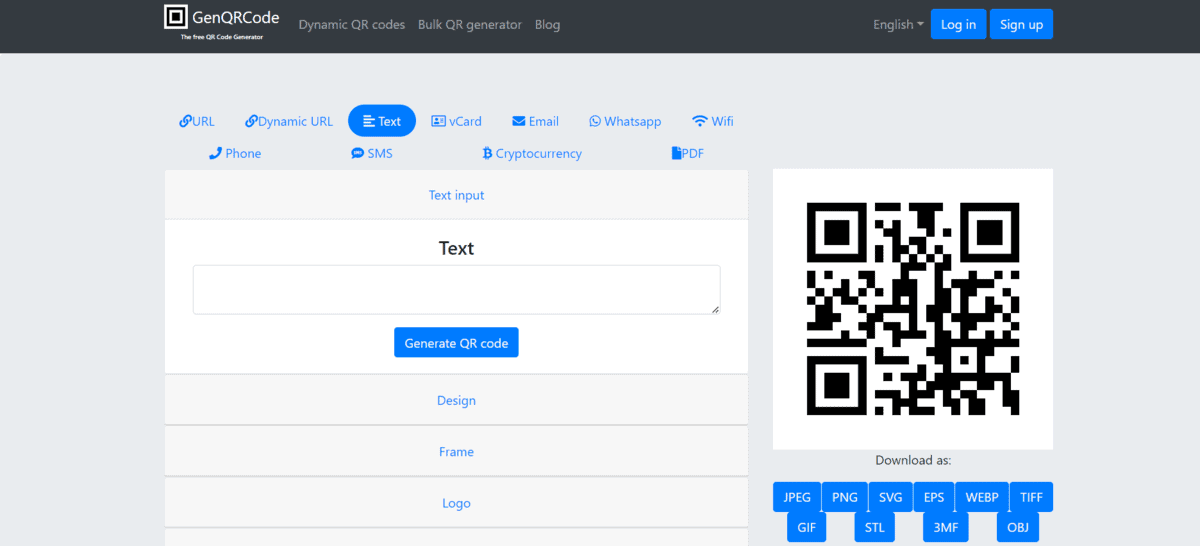This screenshot has height=546, width=1200.
Task: Select the Wifi signal icon
Action: (699, 121)
